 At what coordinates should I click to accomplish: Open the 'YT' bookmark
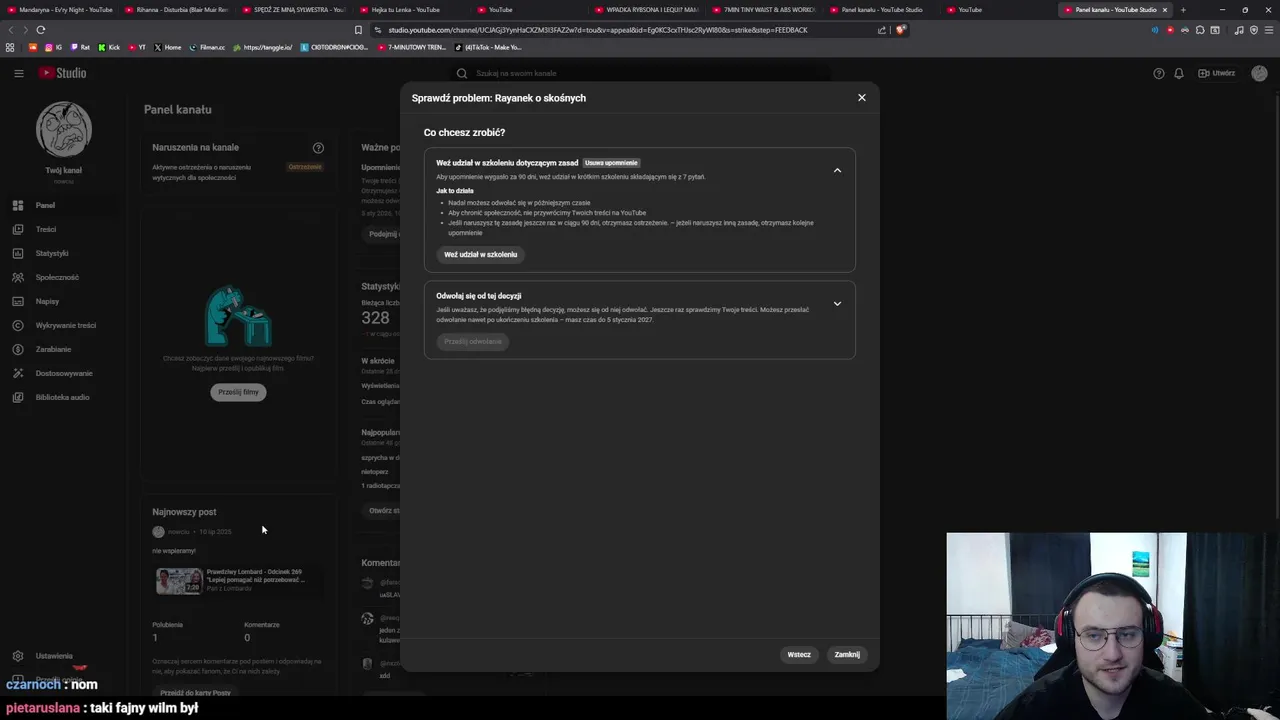coord(136,47)
